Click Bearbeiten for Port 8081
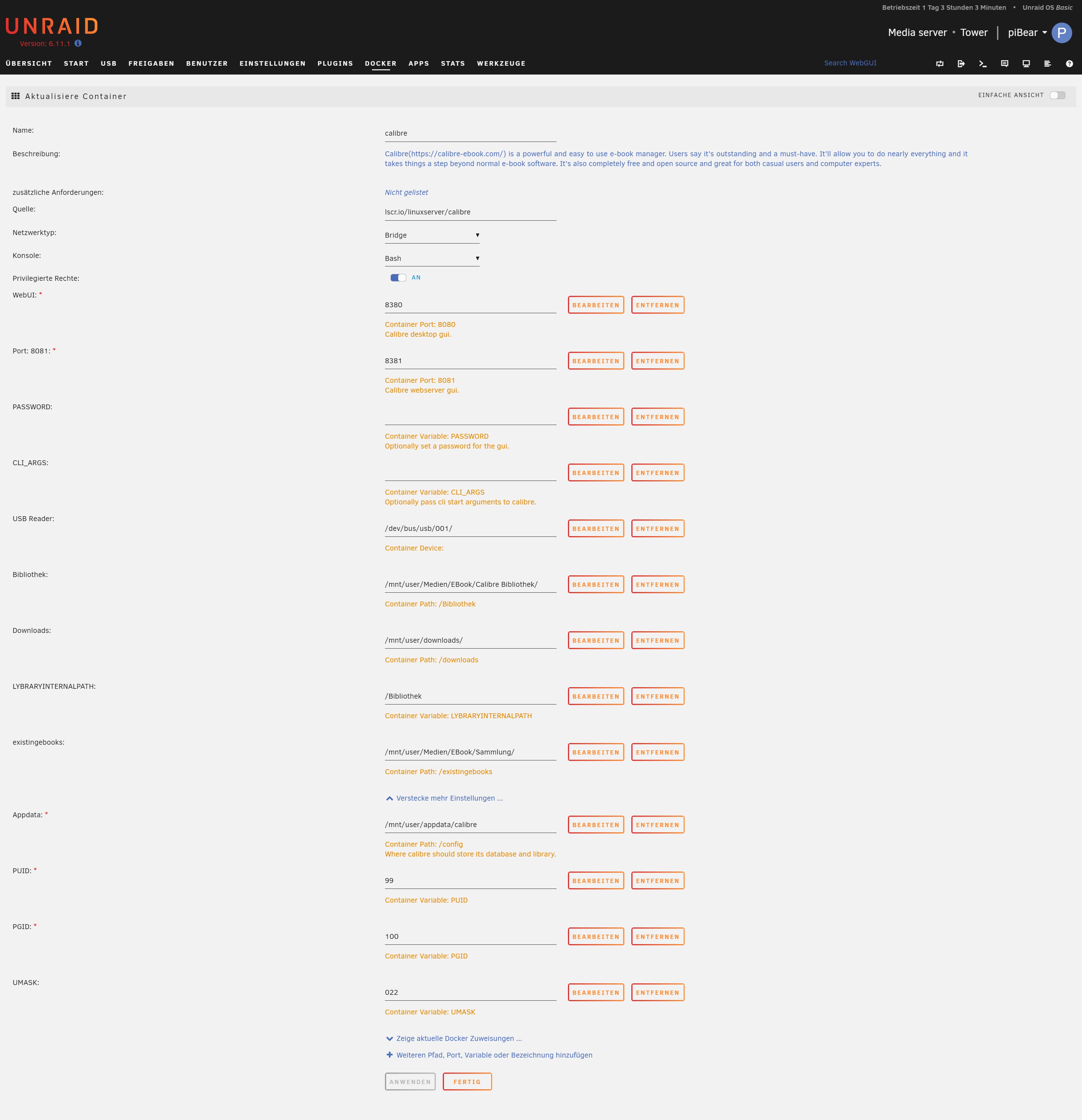 [596, 361]
